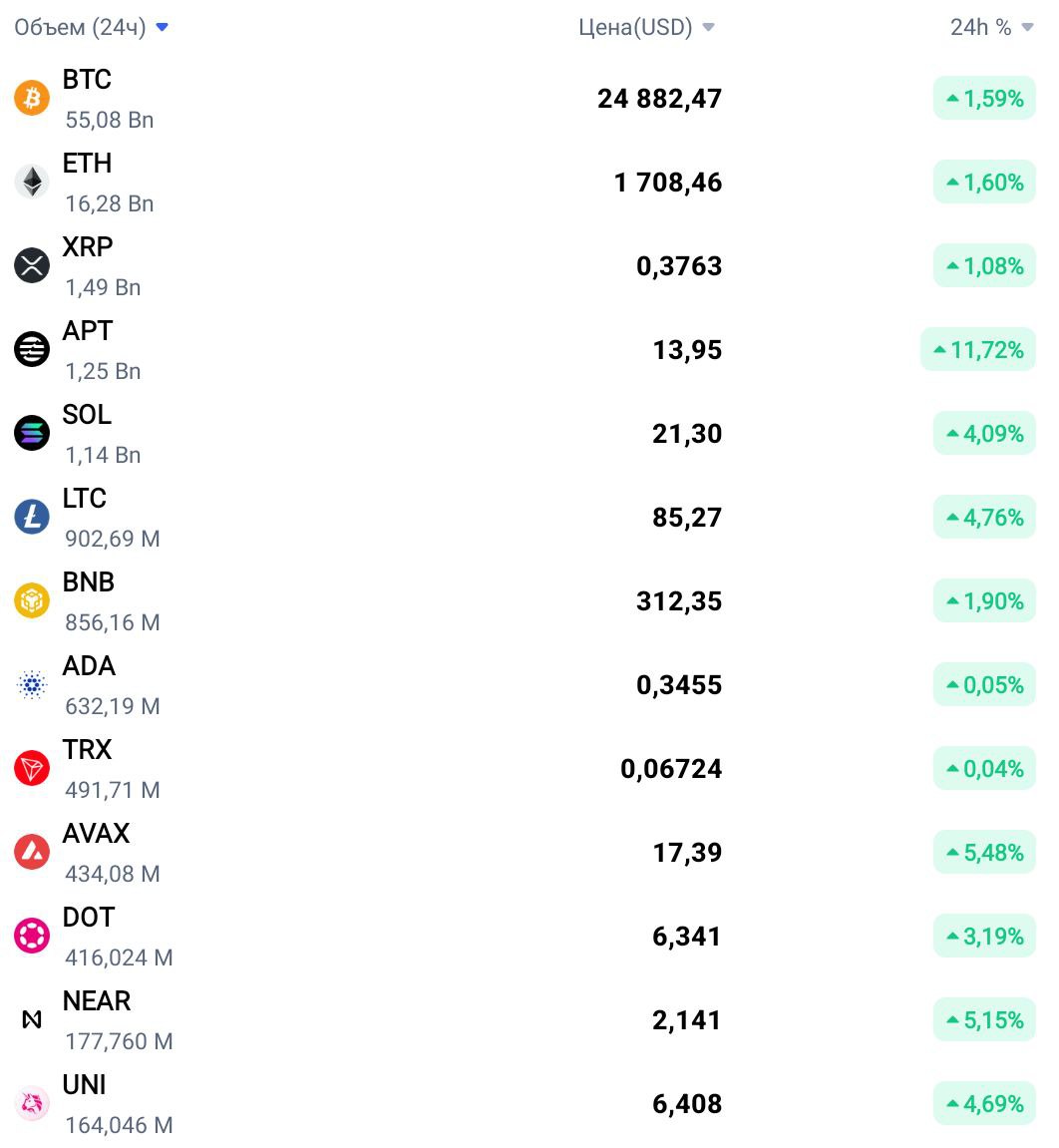Click the AVAX 5,48% change badge
Image resolution: width=1059 pixels, height=1148 pixels.
(x=984, y=852)
